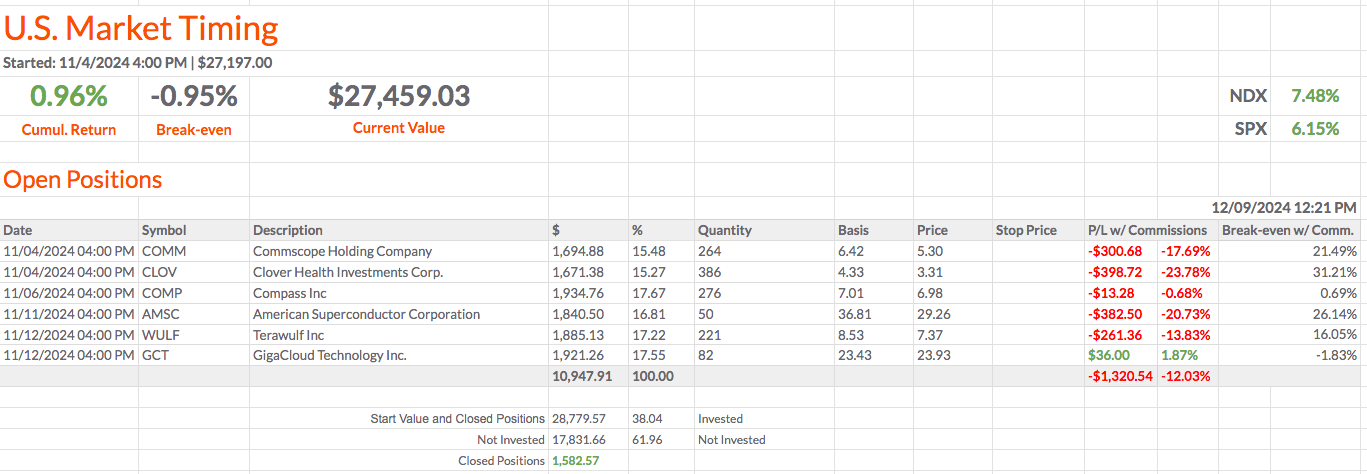
Task: Click the green 1,582.57 closed positions value
Action: (x=576, y=461)
